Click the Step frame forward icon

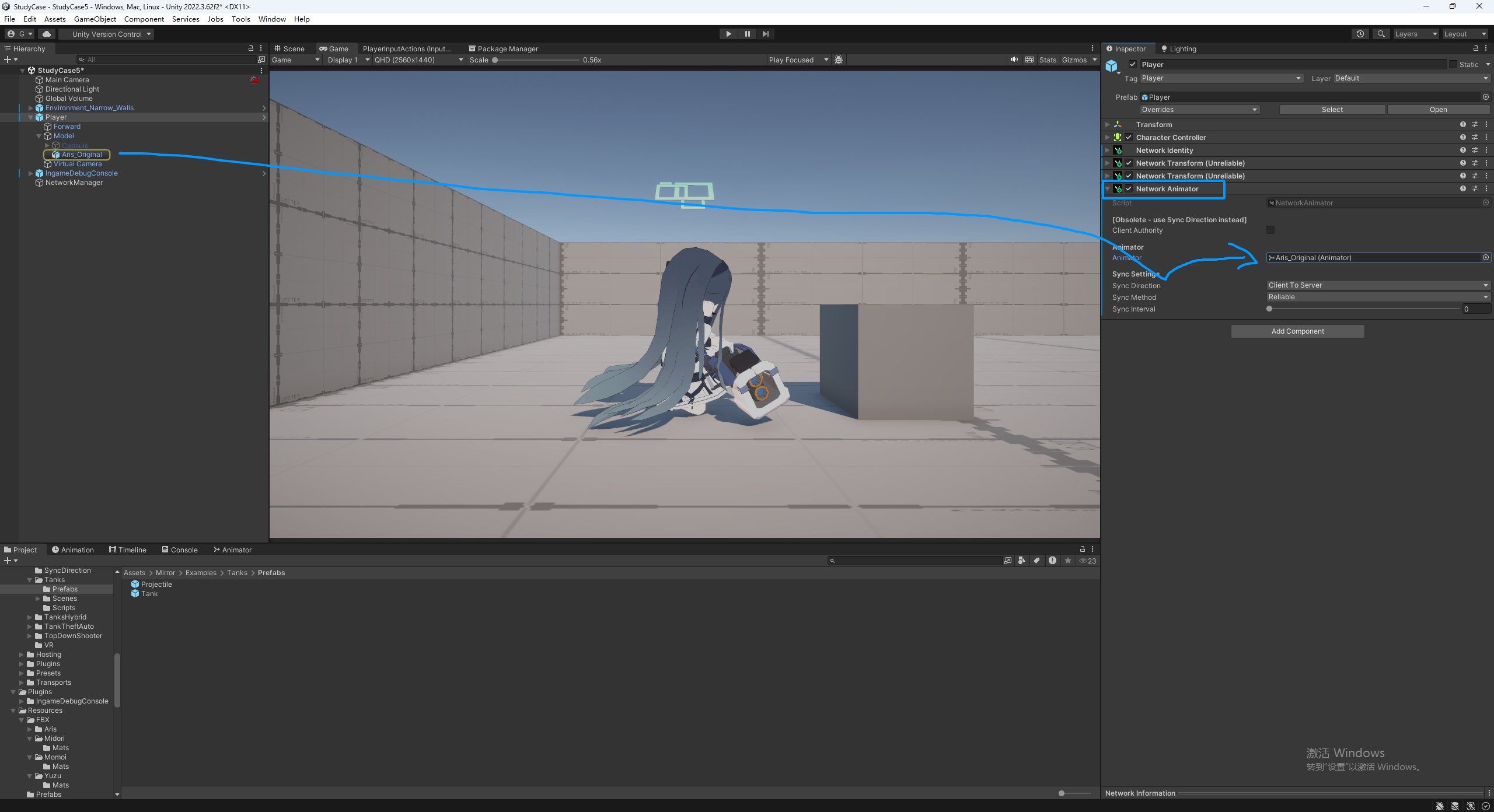tap(766, 34)
